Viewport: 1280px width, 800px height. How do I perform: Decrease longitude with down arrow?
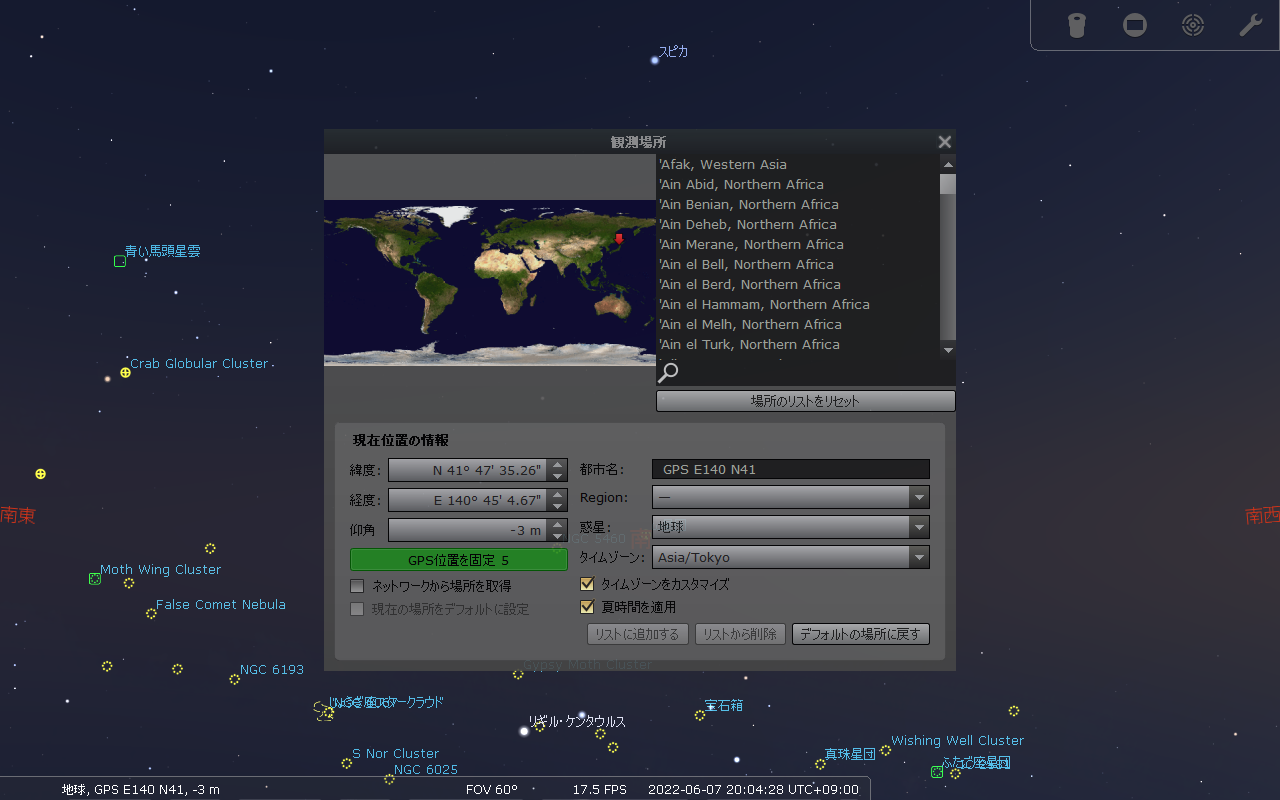(x=558, y=506)
